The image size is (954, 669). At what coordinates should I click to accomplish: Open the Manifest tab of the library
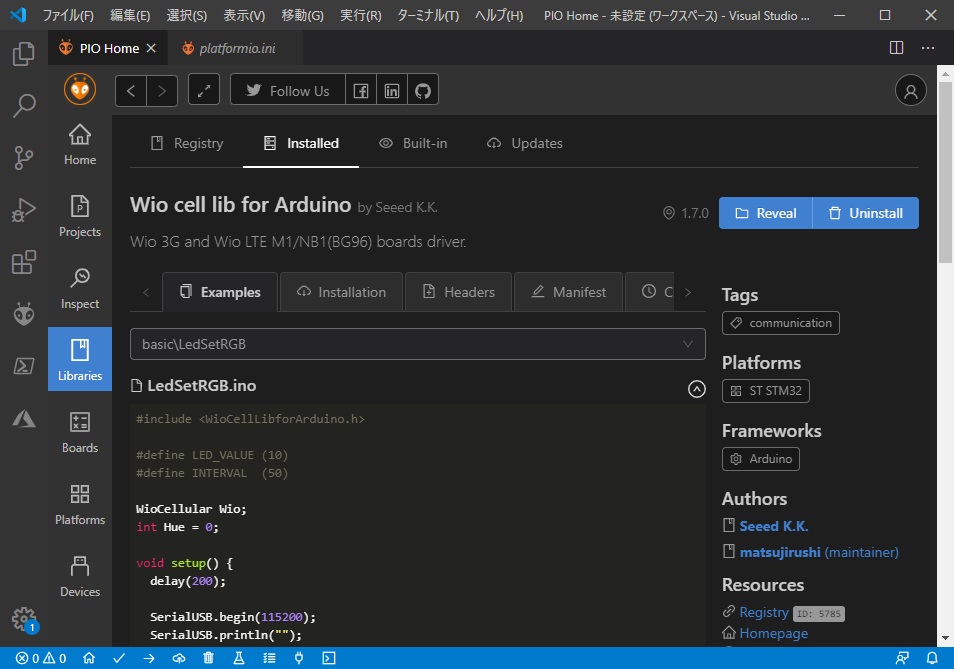tap(568, 292)
